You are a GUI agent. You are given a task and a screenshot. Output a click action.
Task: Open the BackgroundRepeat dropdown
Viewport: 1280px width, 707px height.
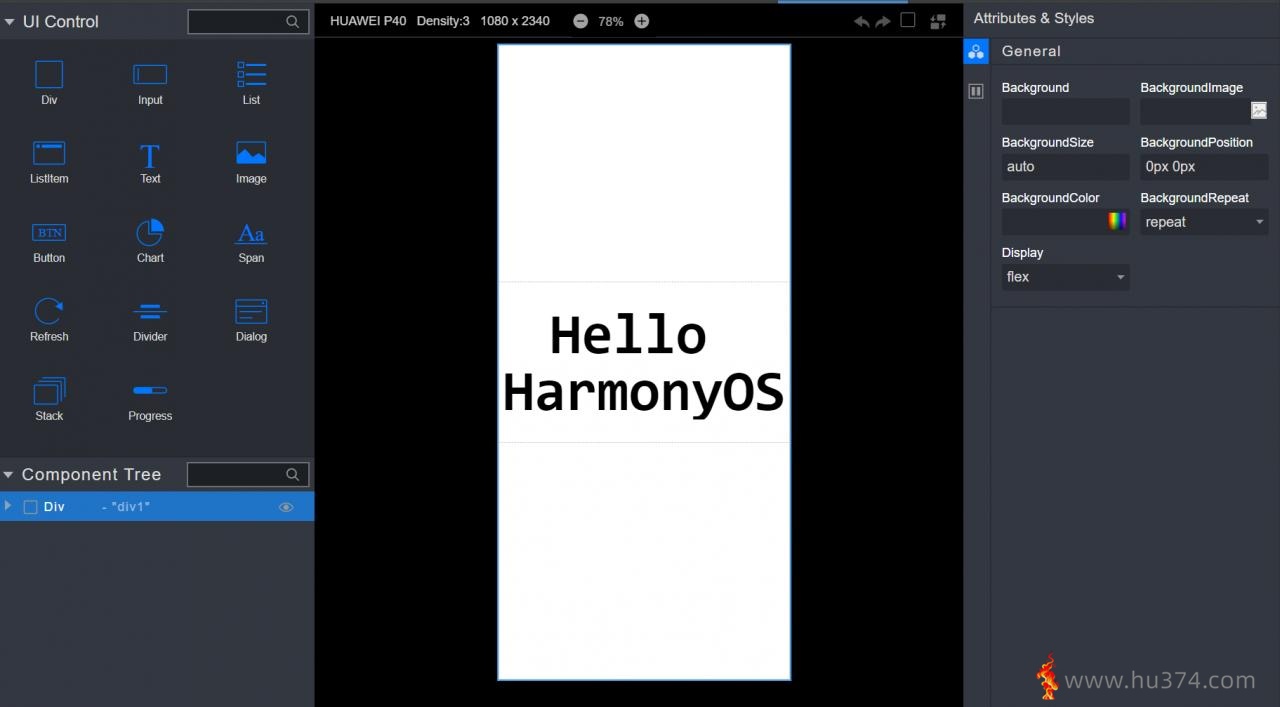(x=1204, y=222)
